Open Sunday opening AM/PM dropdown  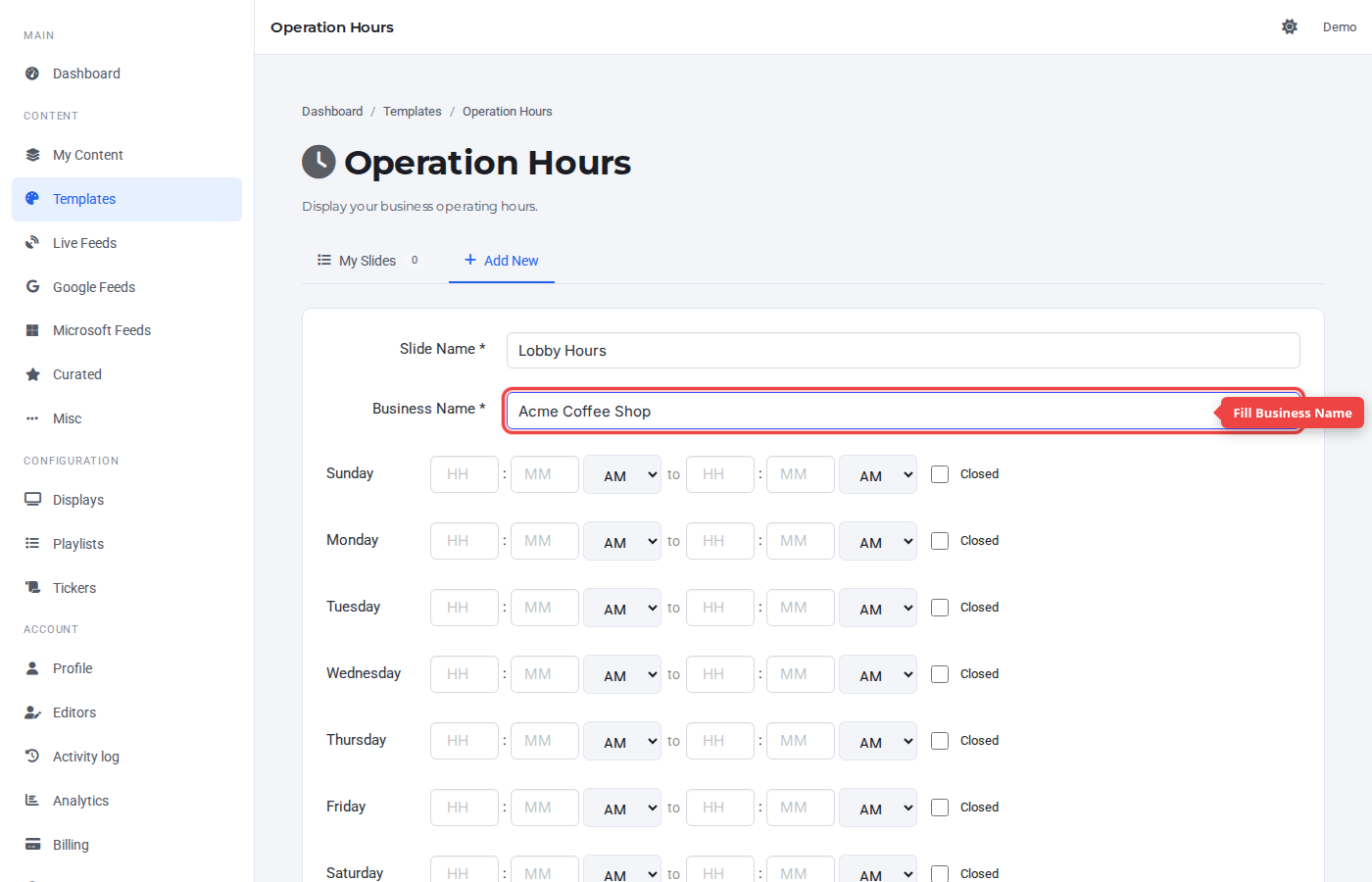point(622,474)
